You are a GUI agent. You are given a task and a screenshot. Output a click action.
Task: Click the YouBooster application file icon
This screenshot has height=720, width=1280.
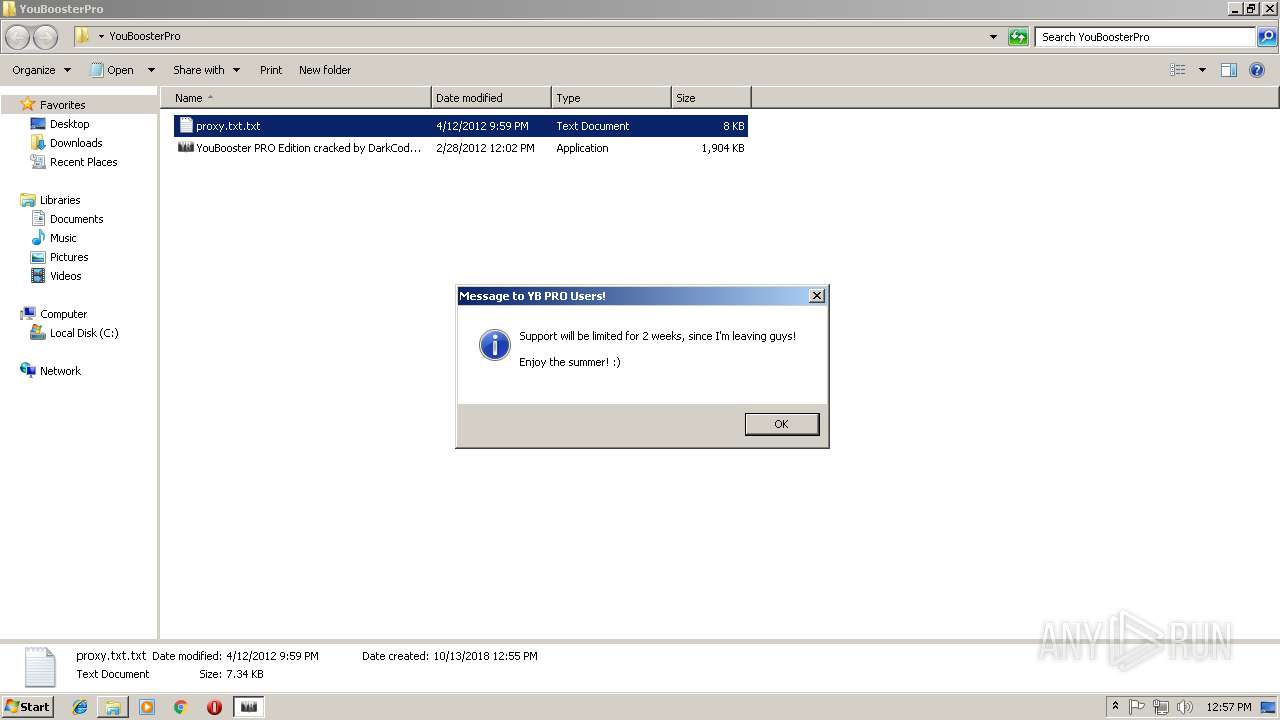point(185,148)
